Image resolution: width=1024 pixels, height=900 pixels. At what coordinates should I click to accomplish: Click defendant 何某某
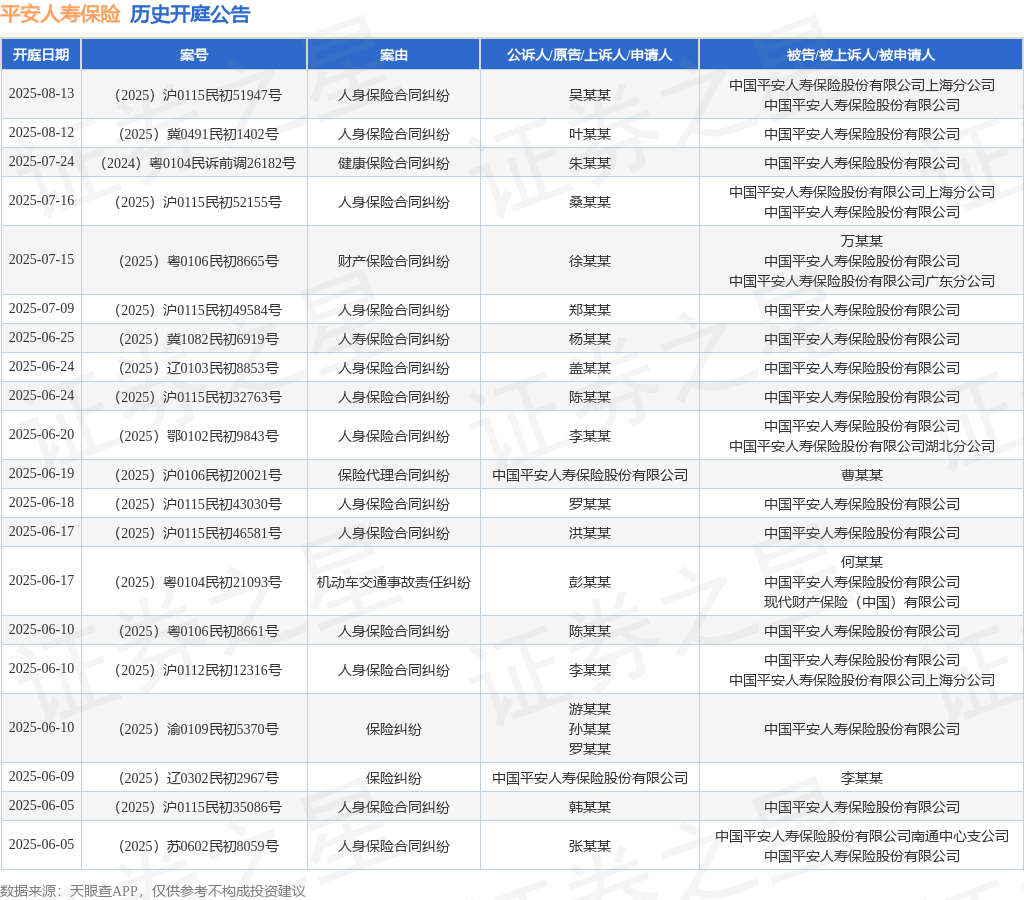click(861, 562)
